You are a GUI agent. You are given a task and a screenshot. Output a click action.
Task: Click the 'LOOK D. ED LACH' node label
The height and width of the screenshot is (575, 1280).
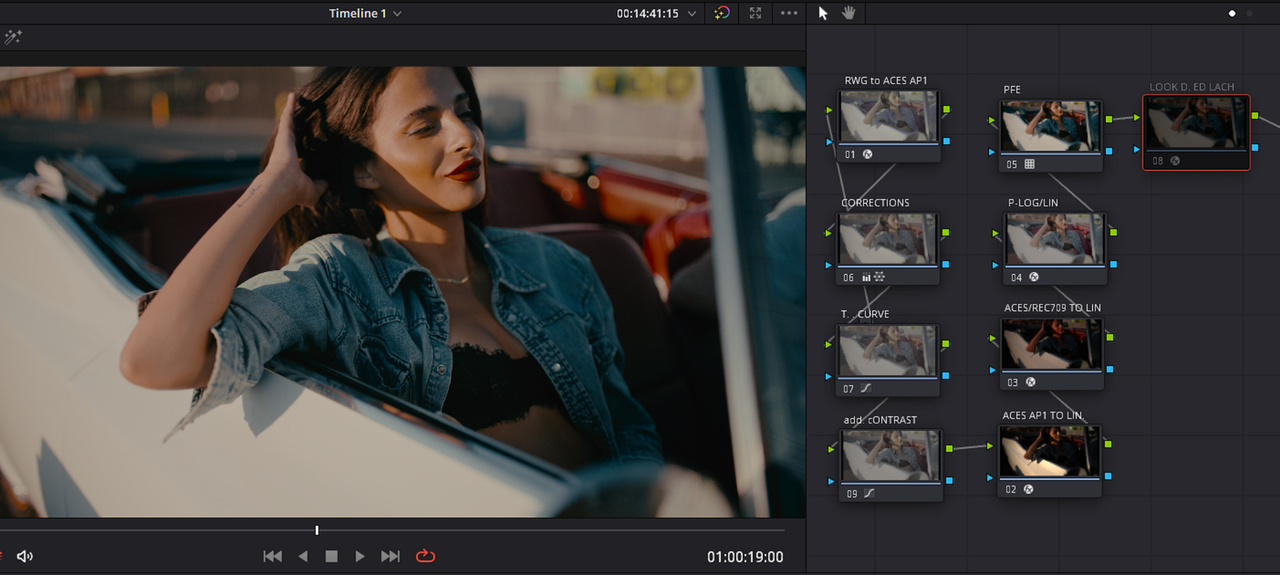(x=1192, y=87)
